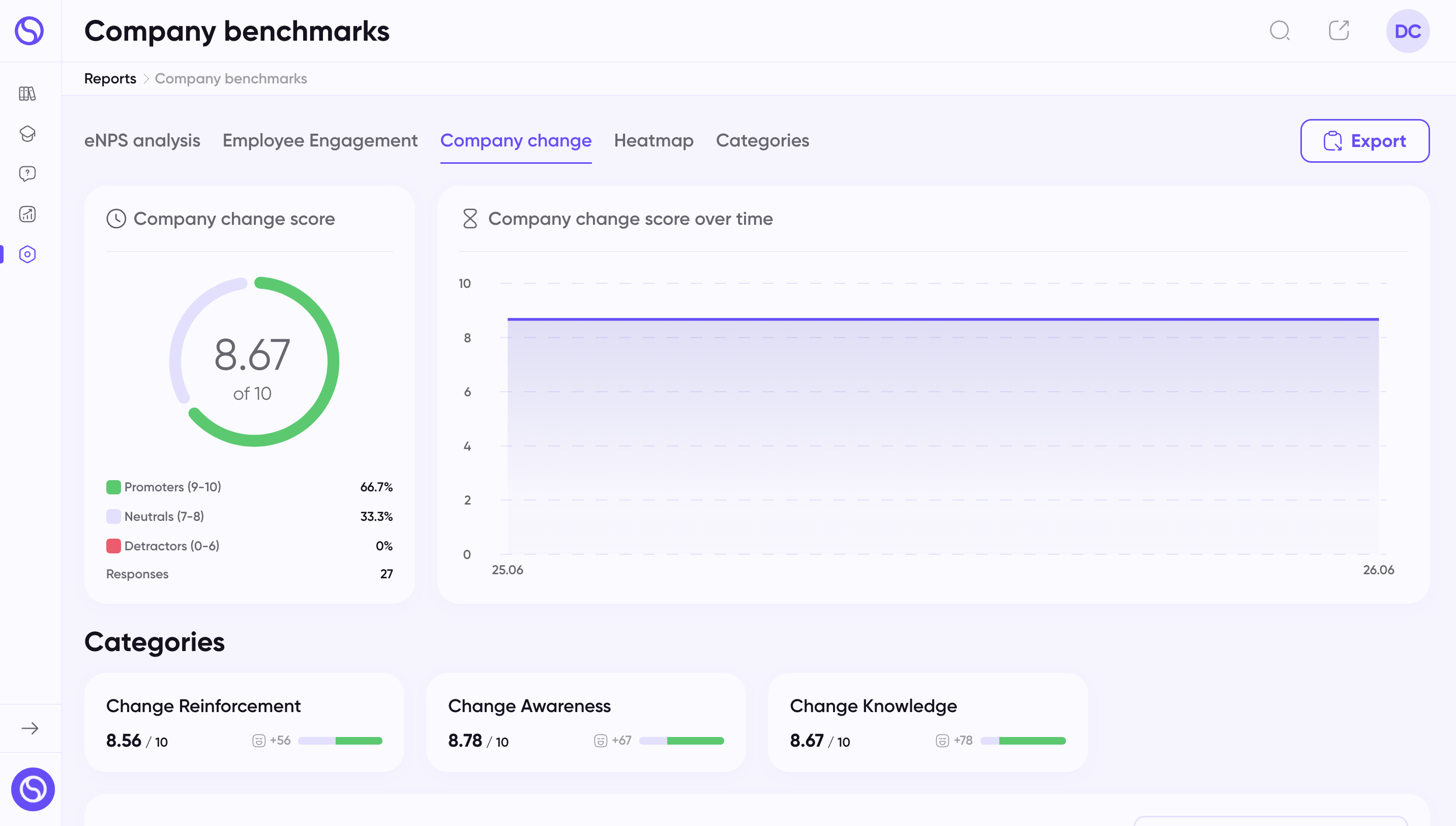Viewport: 1456px width, 826px height.
Task: Open the Change Reinforcement category card
Action: coord(244,722)
